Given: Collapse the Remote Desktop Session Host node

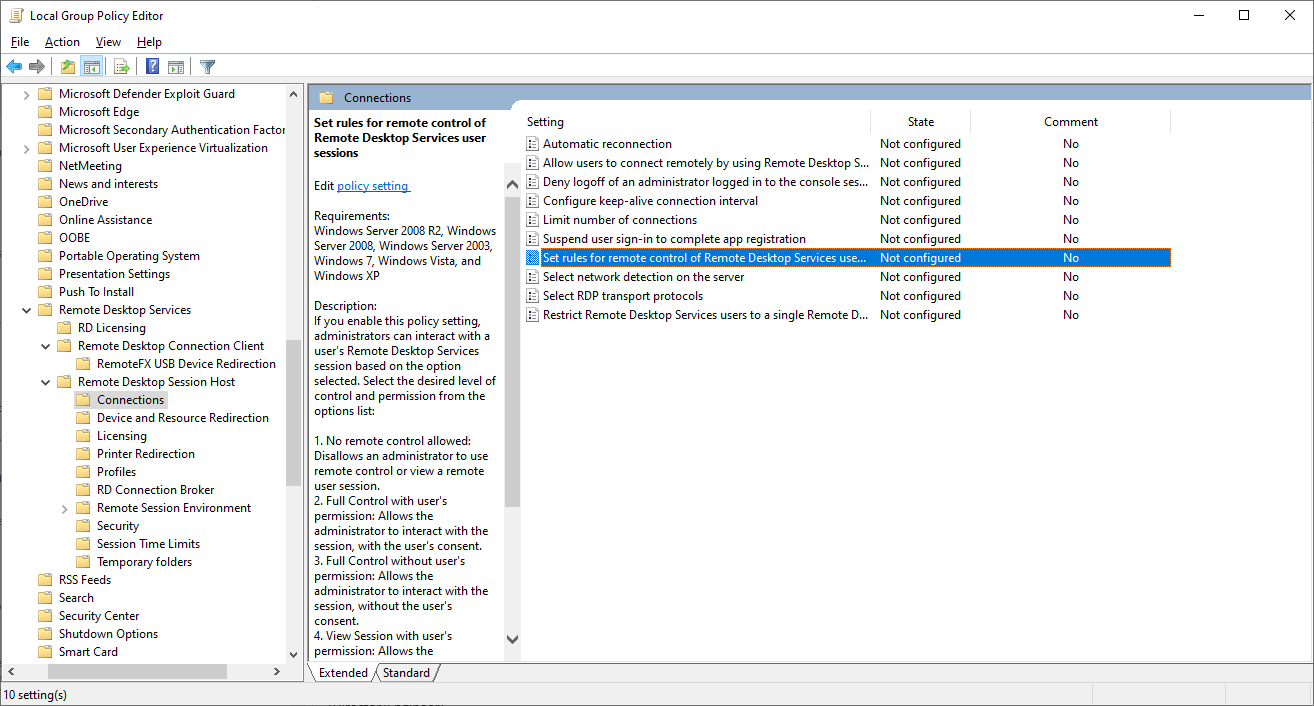Looking at the screenshot, I should click(46, 382).
